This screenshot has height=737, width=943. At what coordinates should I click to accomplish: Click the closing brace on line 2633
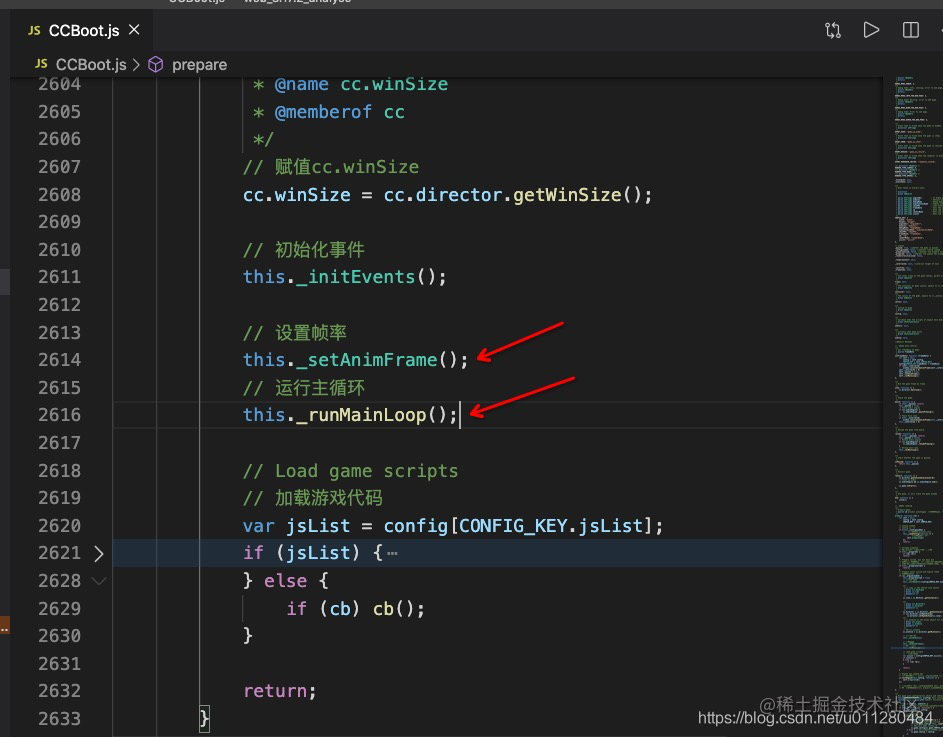pos(204,719)
